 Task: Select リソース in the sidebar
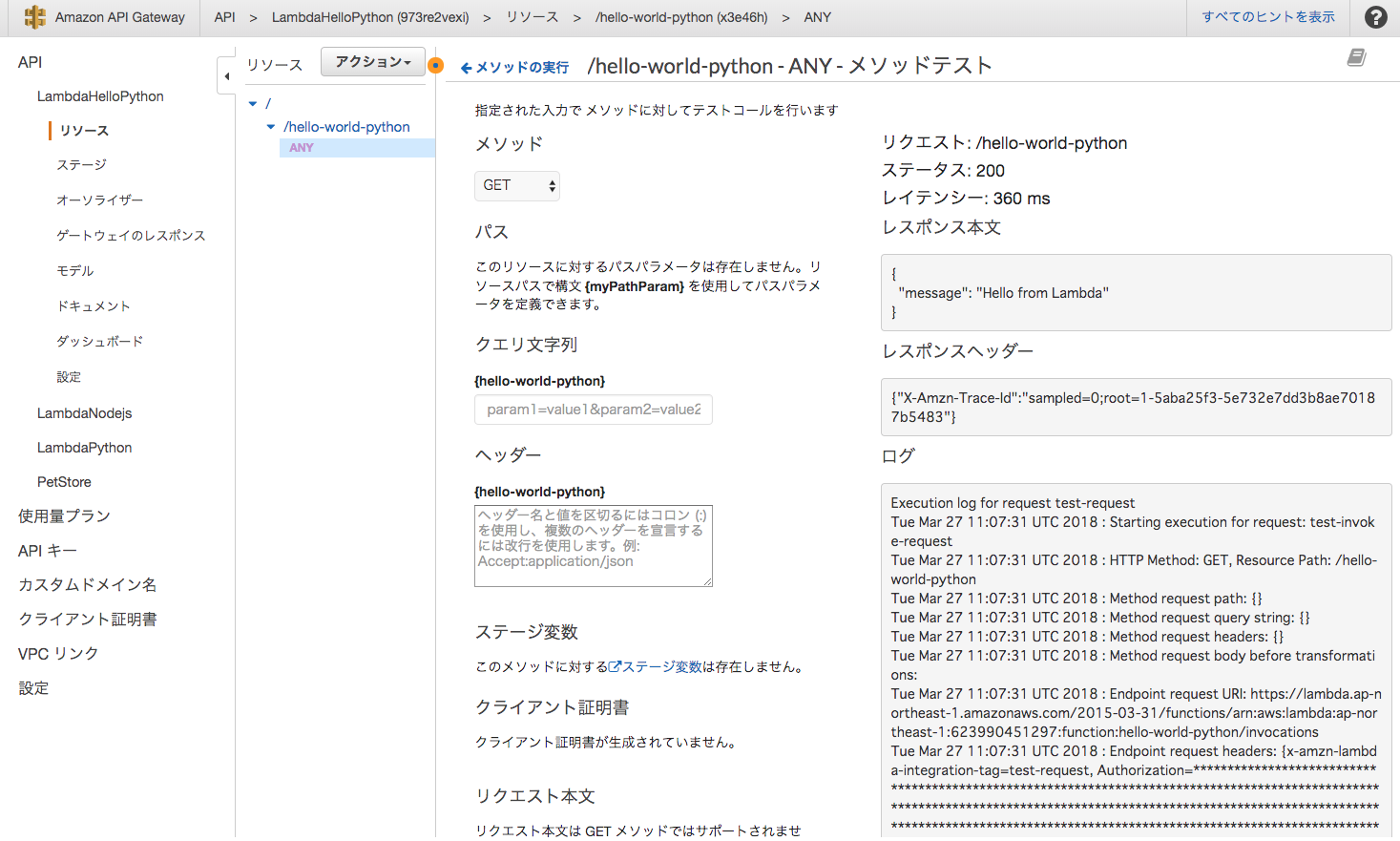(x=84, y=131)
